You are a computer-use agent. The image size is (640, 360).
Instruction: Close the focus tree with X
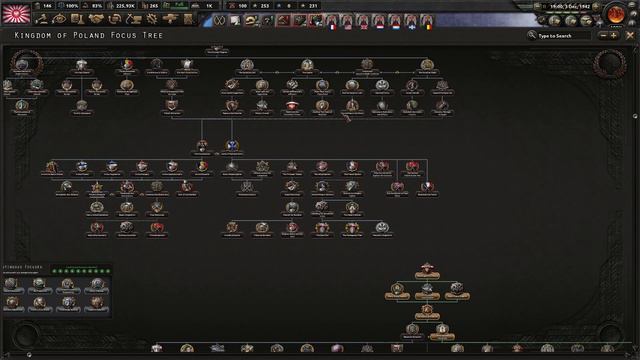tap(630, 36)
